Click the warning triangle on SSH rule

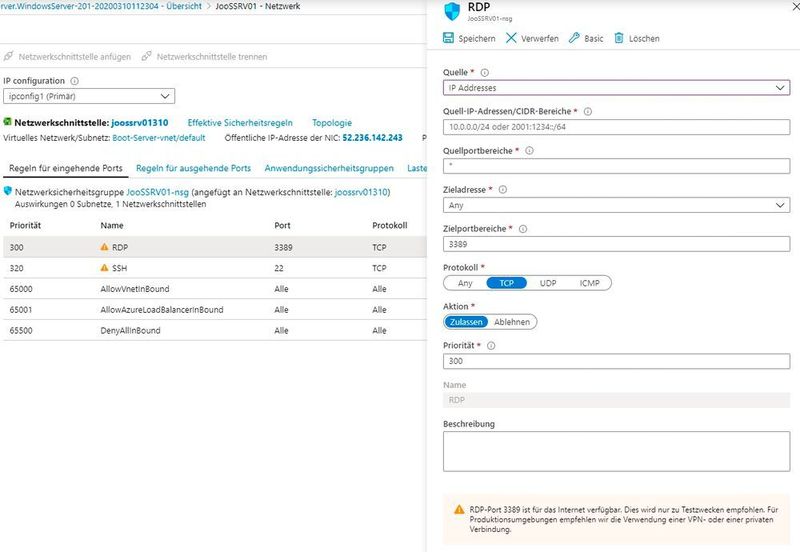click(x=105, y=268)
